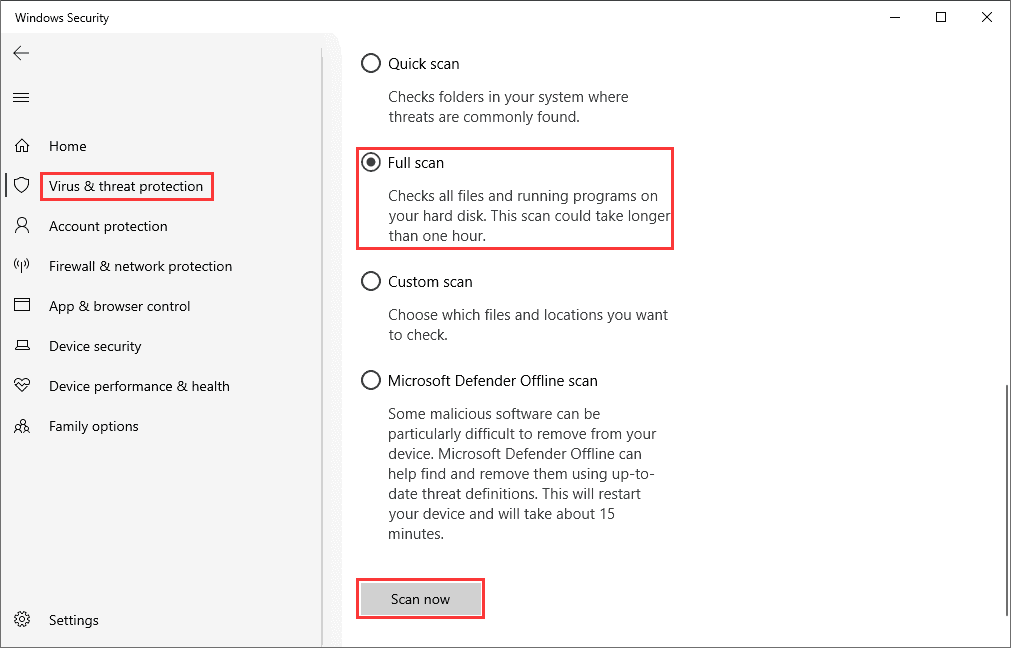The width and height of the screenshot is (1011, 648).
Task: Select the Quick scan radio button
Action: tap(371, 64)
